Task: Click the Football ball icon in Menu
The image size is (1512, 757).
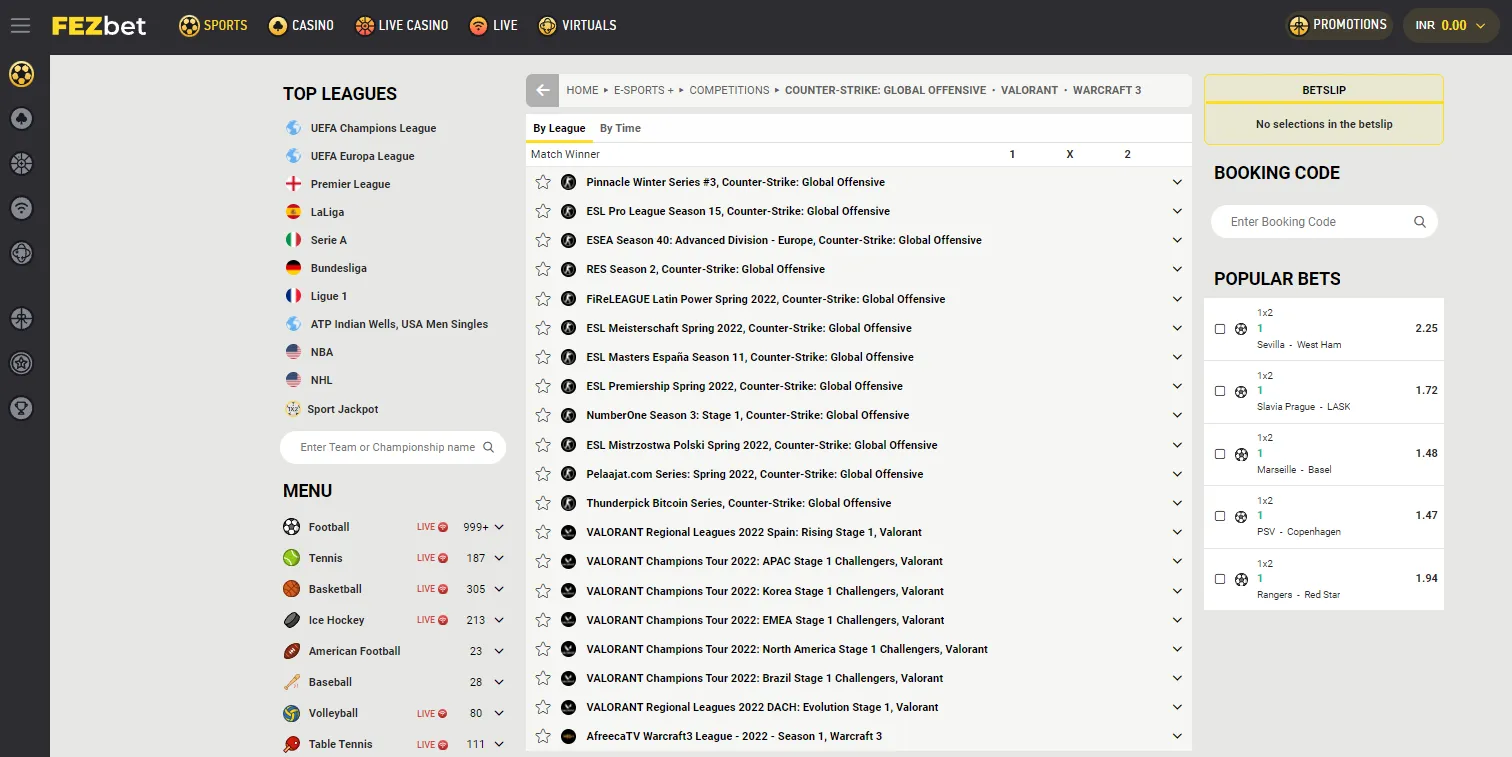Action: pyautogui.click(x=291, y=527)
